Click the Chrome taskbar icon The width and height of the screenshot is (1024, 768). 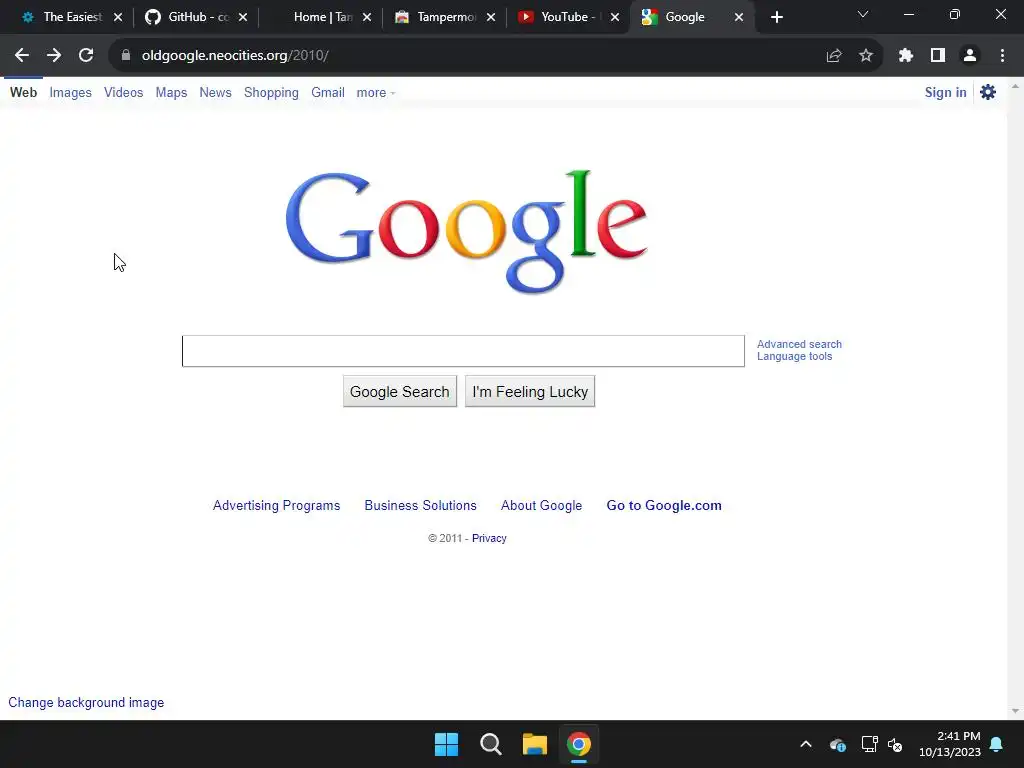579,744
